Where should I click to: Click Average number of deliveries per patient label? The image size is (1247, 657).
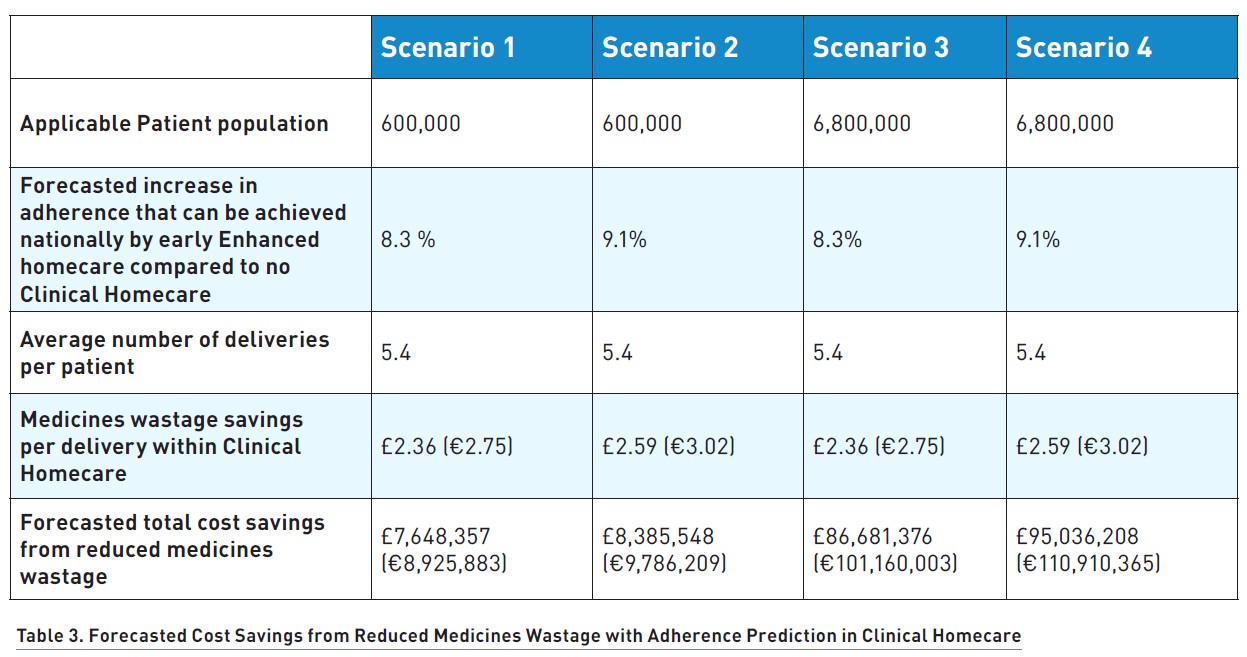point(174,353)
